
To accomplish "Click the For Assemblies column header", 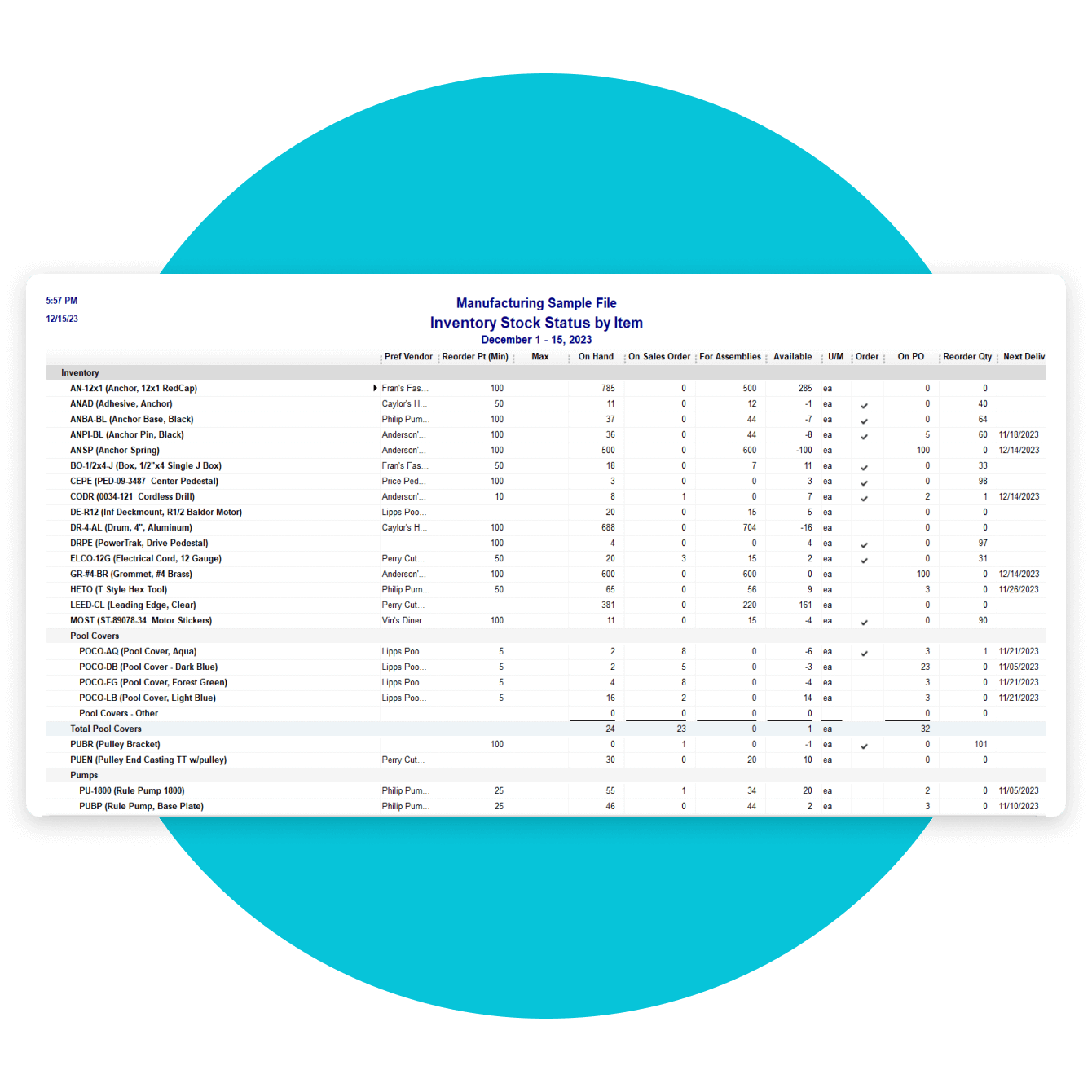I will pyautogui.click(x=730, y=356).
